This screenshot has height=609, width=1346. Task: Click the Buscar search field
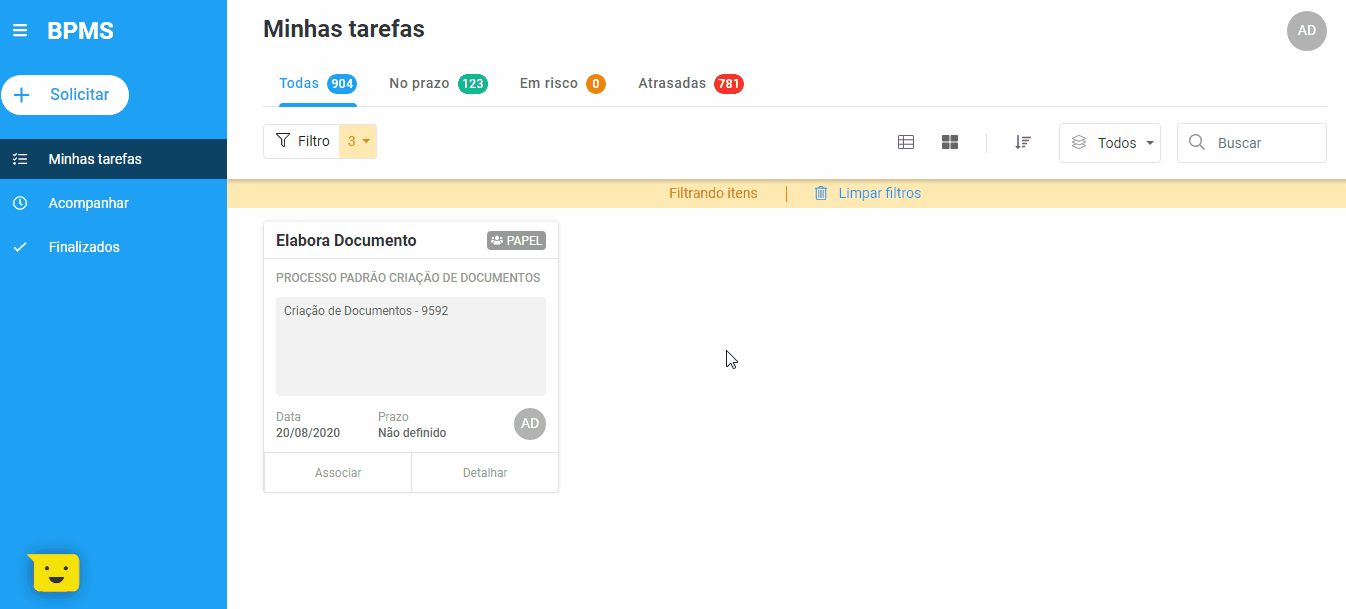tap(1252, 143)
